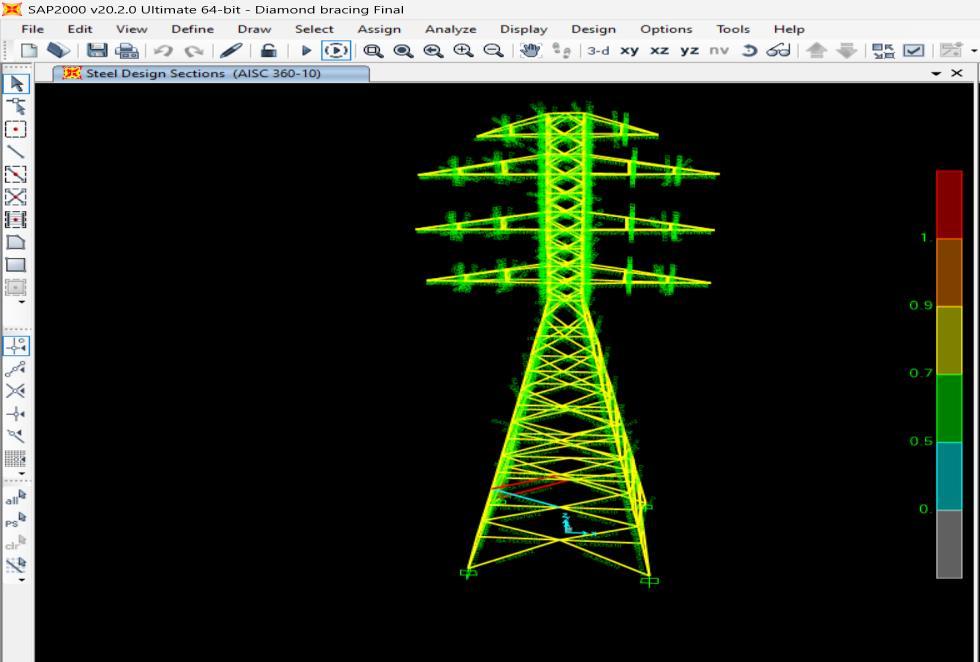Click the red segment of color legend

(948, 204)
